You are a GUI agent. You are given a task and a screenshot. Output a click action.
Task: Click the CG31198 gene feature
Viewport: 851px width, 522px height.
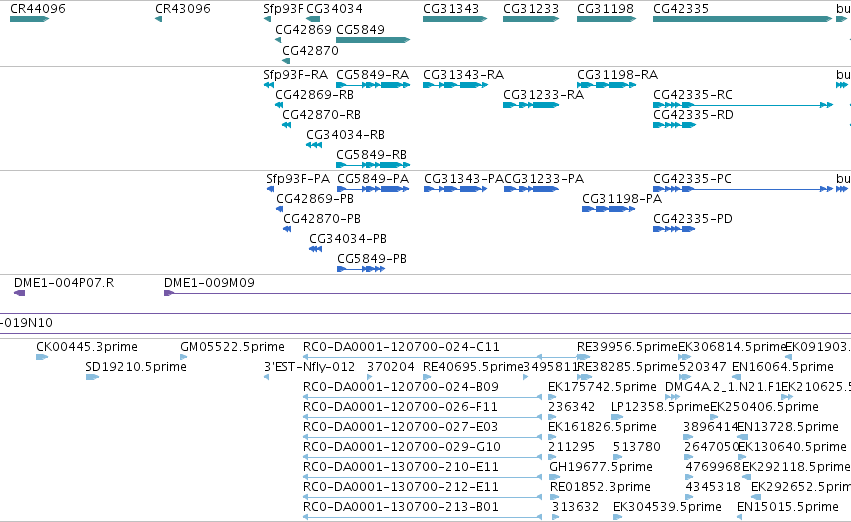[x=606, y=19]
